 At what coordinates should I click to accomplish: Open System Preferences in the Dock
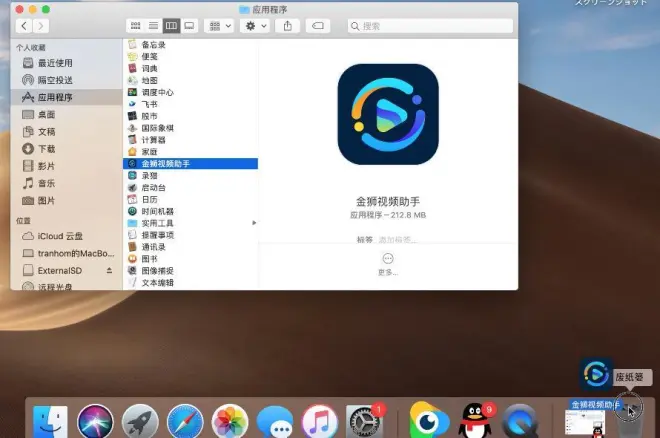(364, 422)
